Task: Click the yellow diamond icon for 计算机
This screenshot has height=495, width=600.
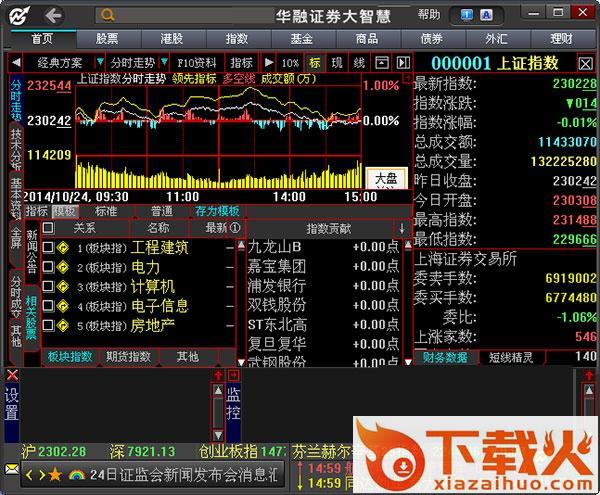Action: [x=63, y=287]
